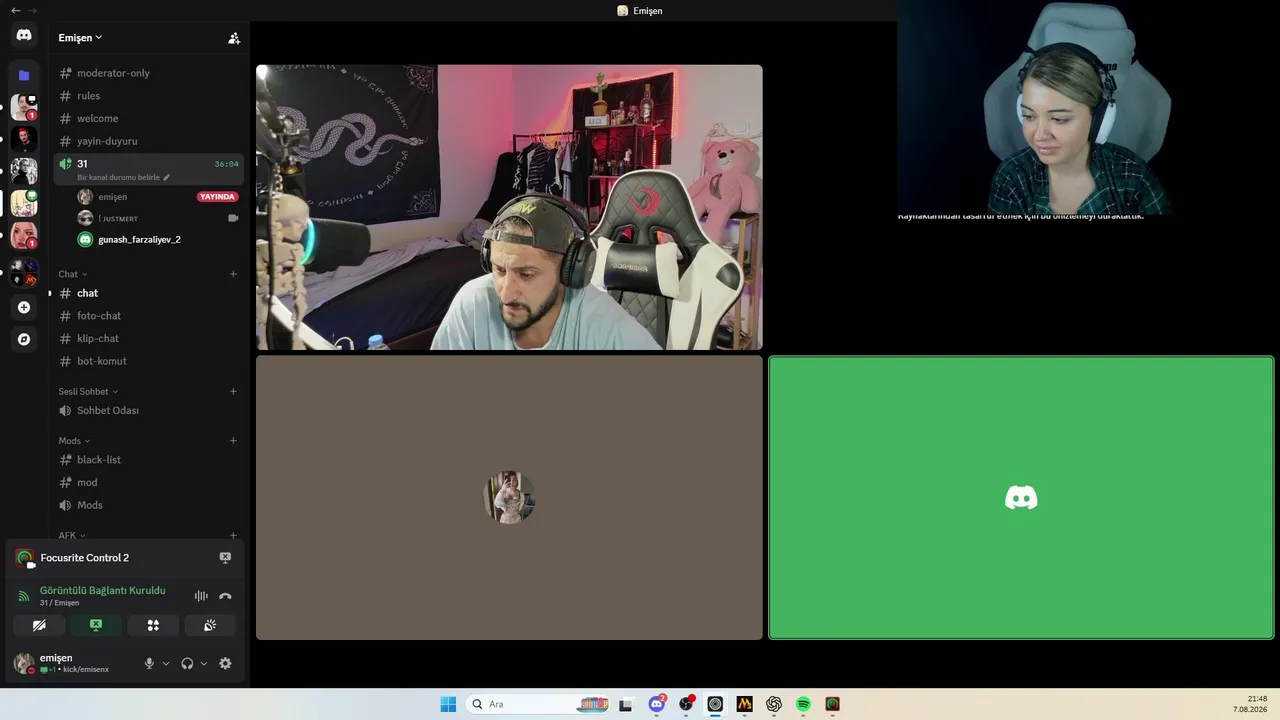
Task: Click the green connection signal icon
Action: click(x=24, y=596)
